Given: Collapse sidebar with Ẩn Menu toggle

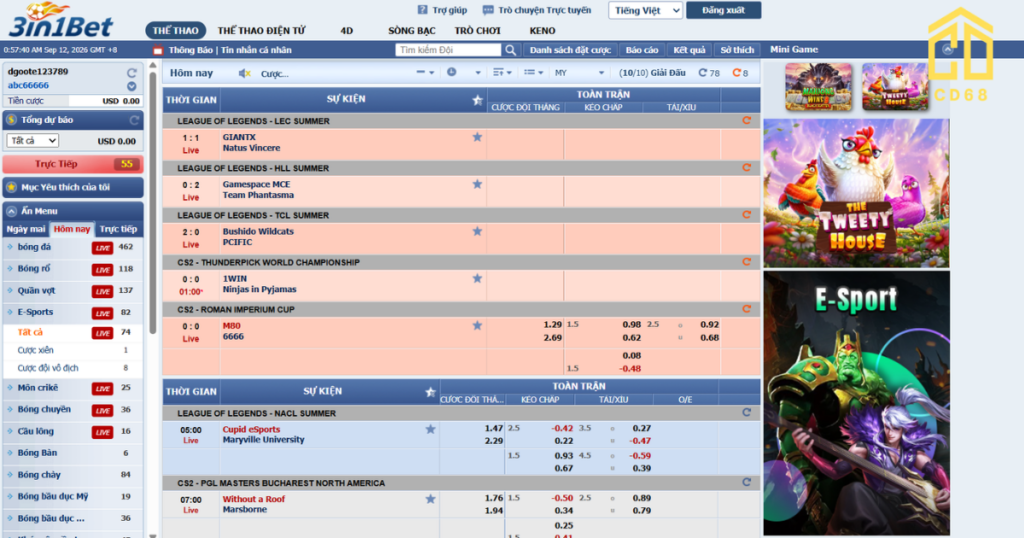Looking at the screenshot, I should click(73, 211).
